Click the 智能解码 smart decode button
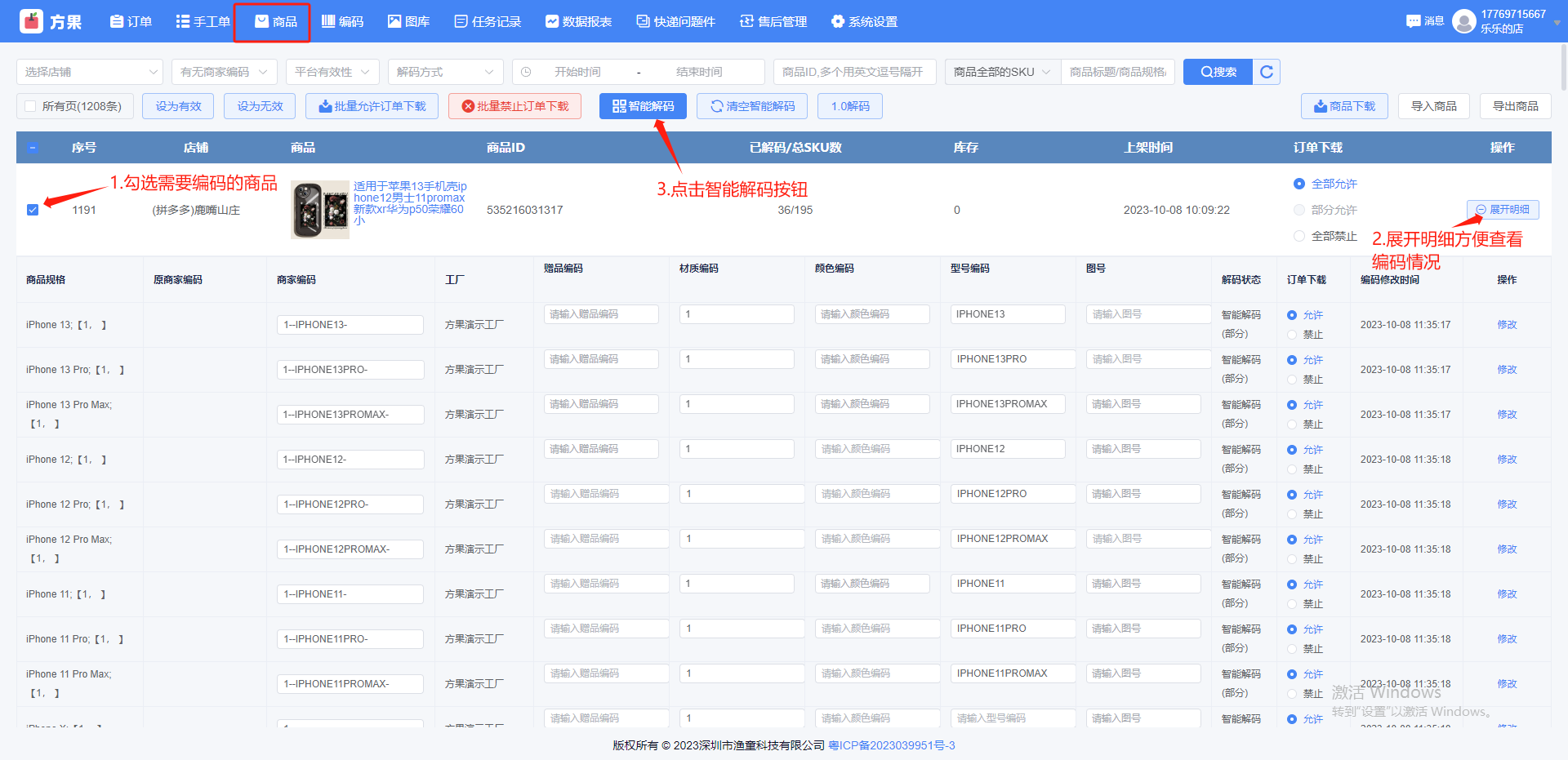This screenshot has height=760, width=1568. [x=643, y=106]
